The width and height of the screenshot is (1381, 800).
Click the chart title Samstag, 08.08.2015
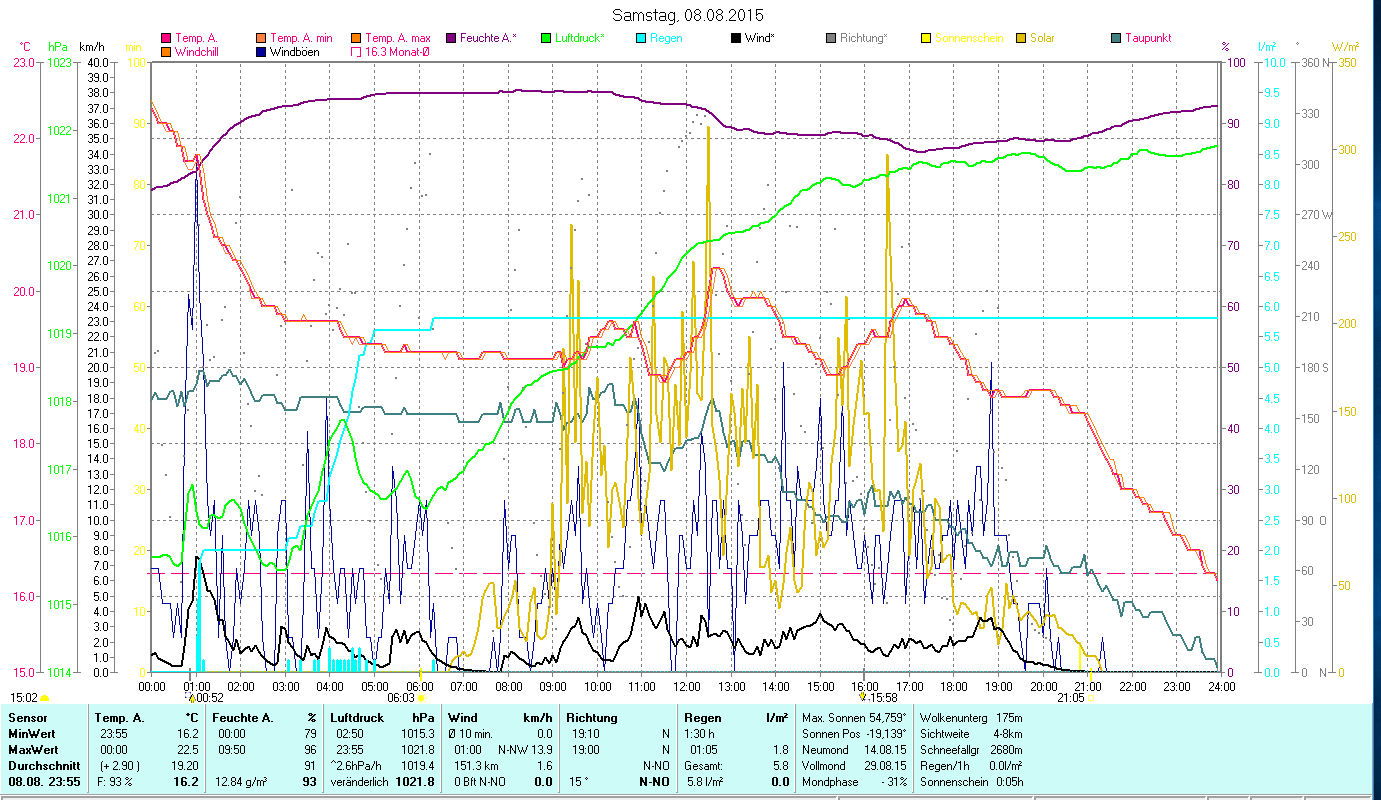690,16
